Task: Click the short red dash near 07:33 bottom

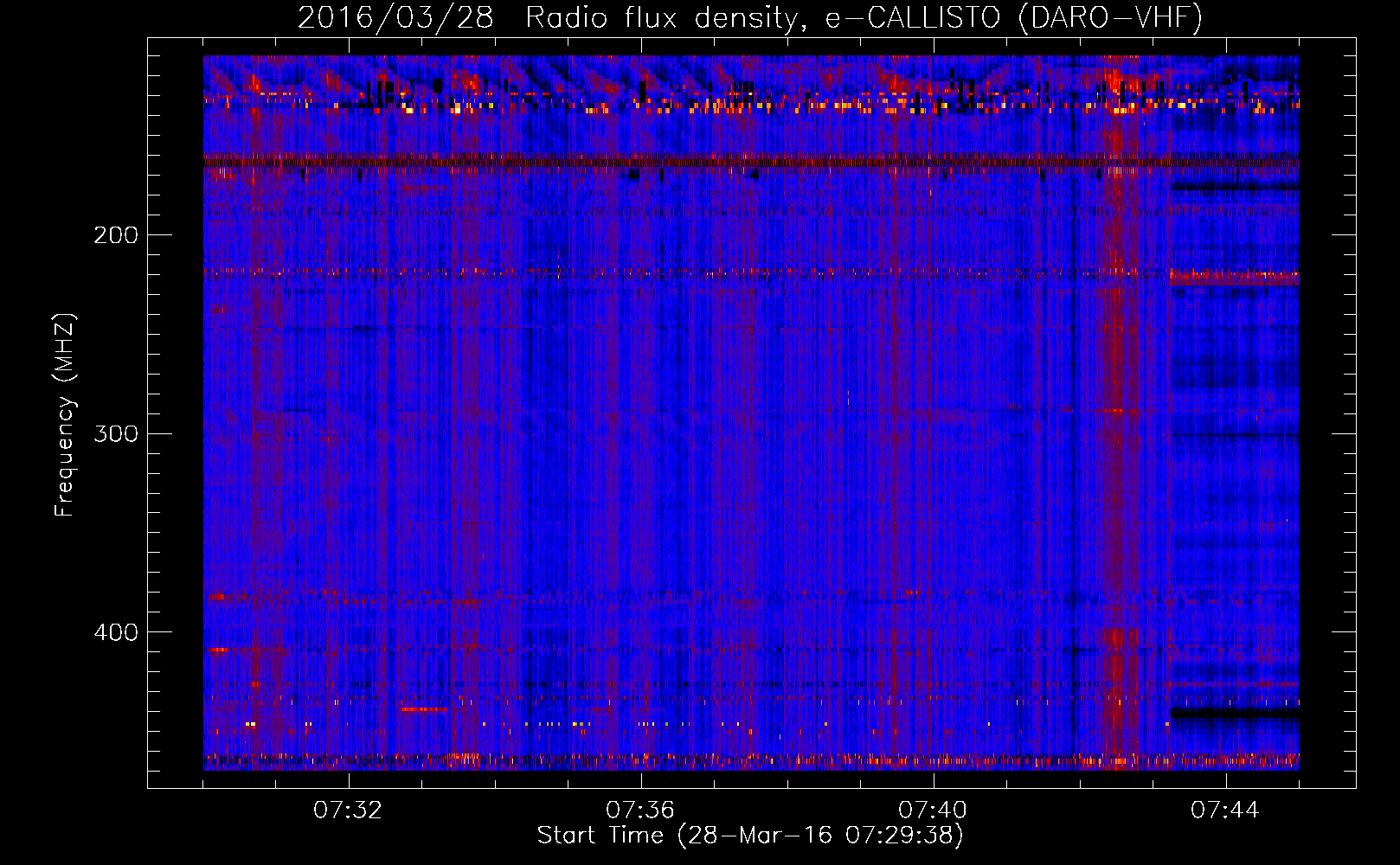Action: (423, 709)
